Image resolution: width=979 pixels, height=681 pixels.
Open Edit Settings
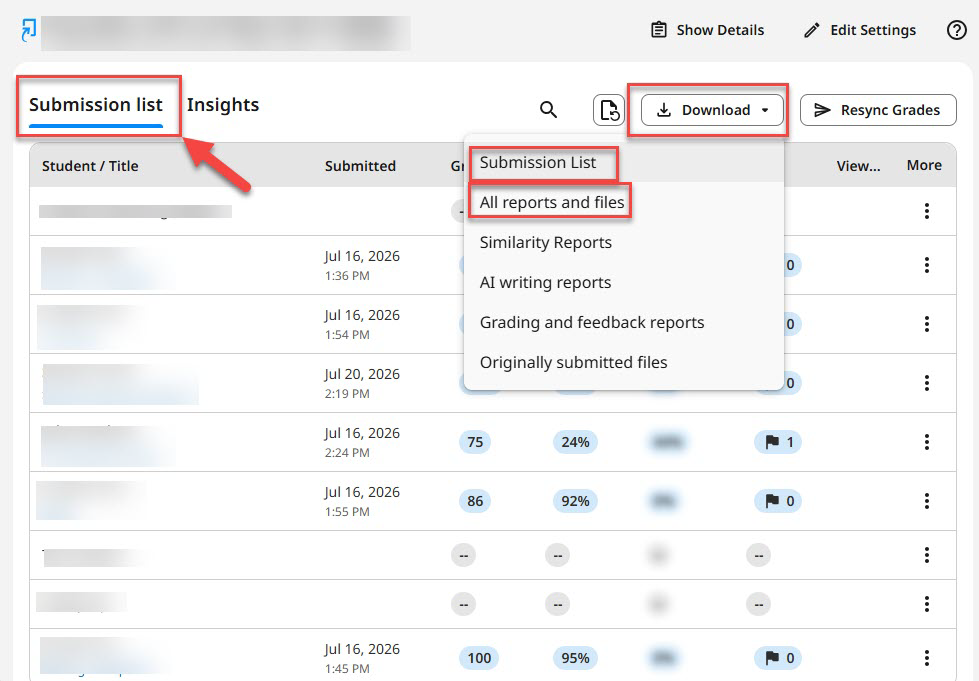click(860, 30)
